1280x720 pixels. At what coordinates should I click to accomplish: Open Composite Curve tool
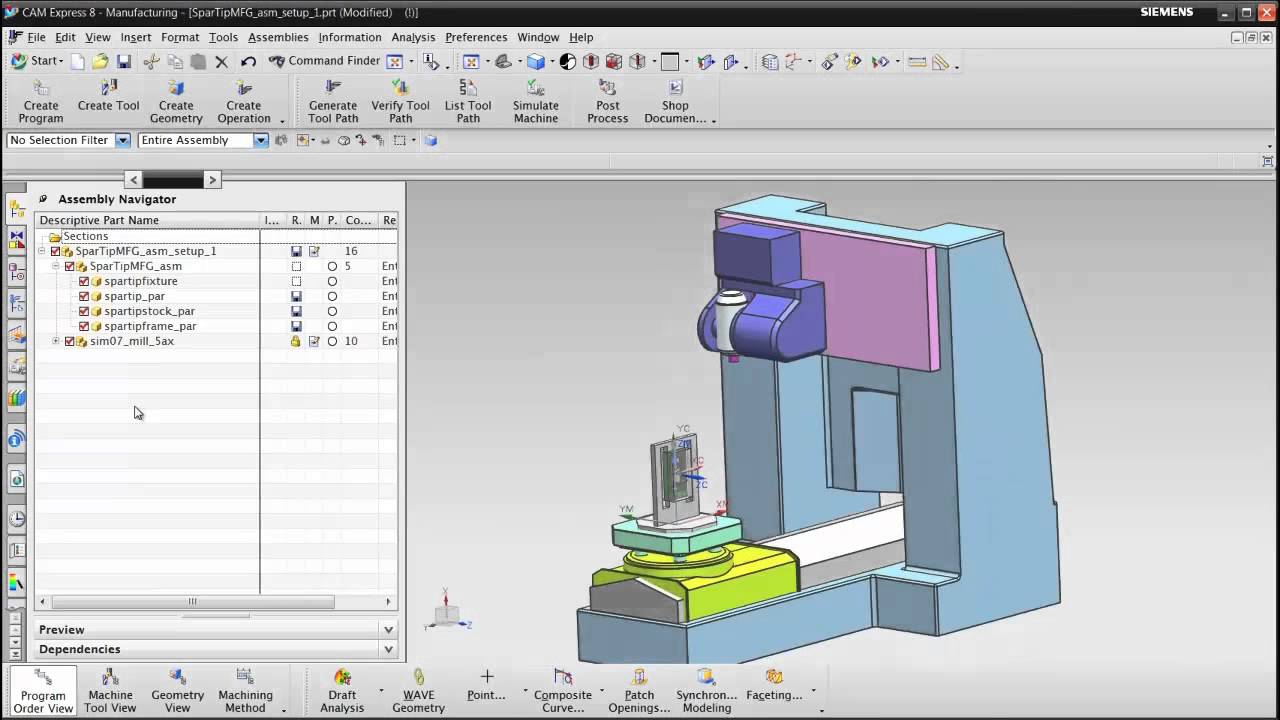(x=563, y=690)
